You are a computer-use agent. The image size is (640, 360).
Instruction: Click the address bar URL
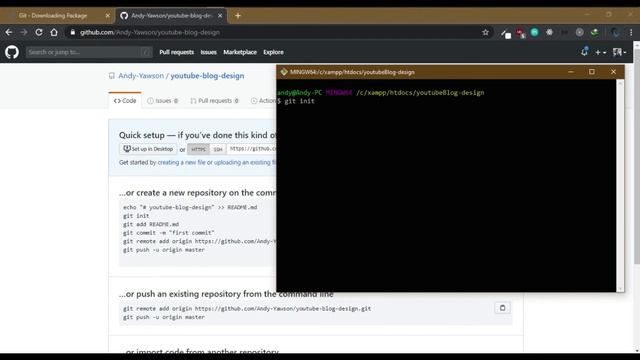click(150, 32)
